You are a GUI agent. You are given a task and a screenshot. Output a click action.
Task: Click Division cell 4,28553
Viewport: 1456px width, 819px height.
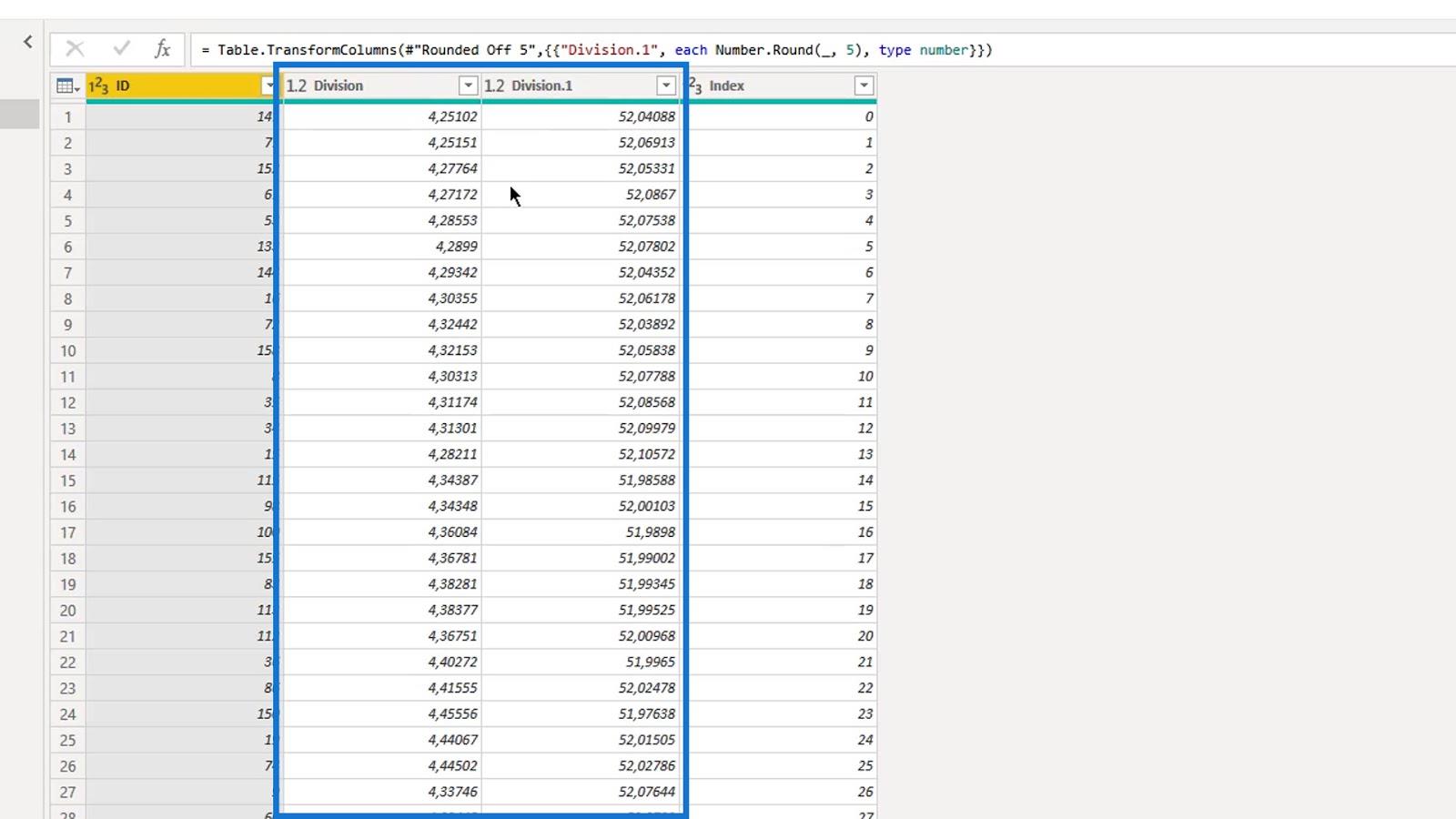[x=382, y=220]
